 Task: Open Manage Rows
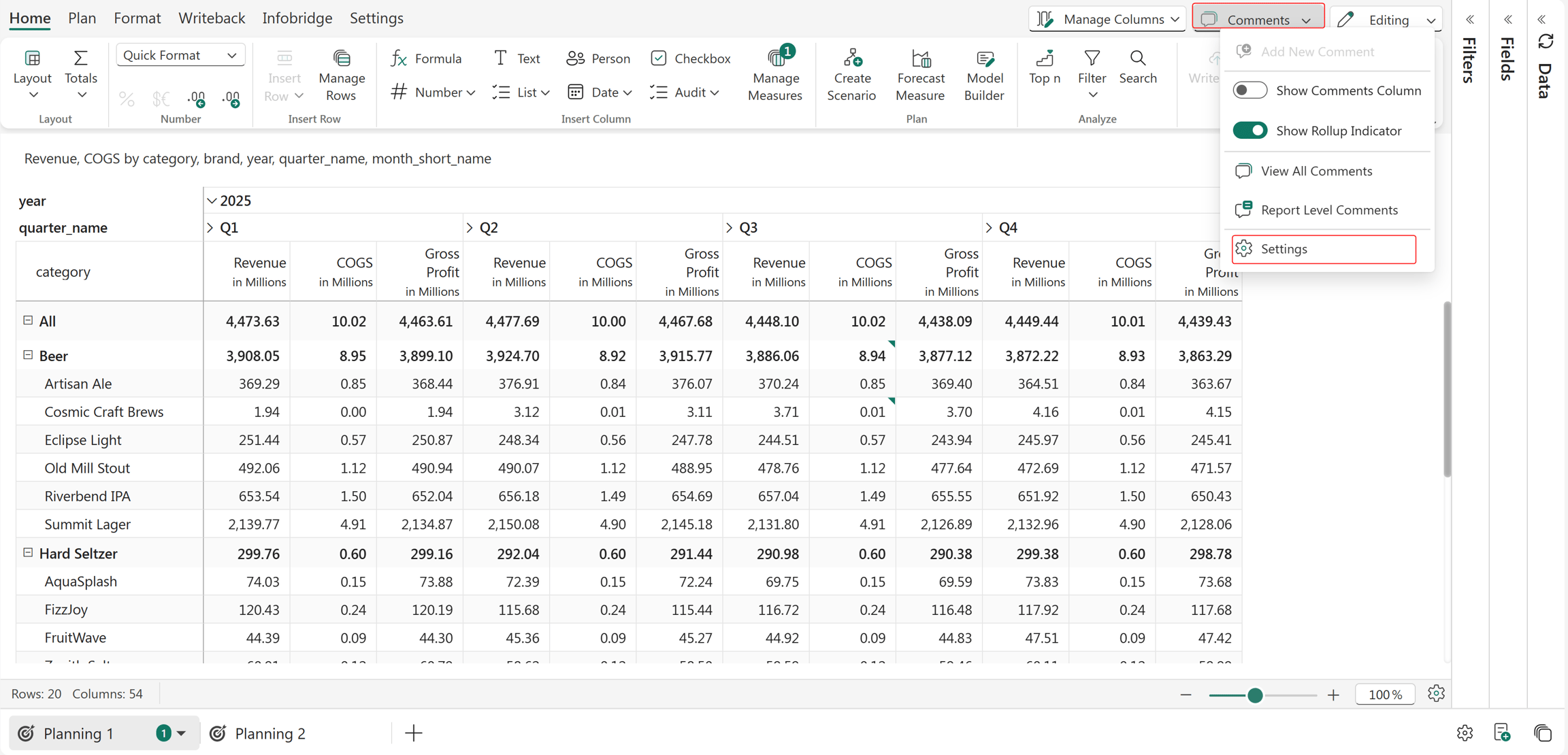[342, 75]
